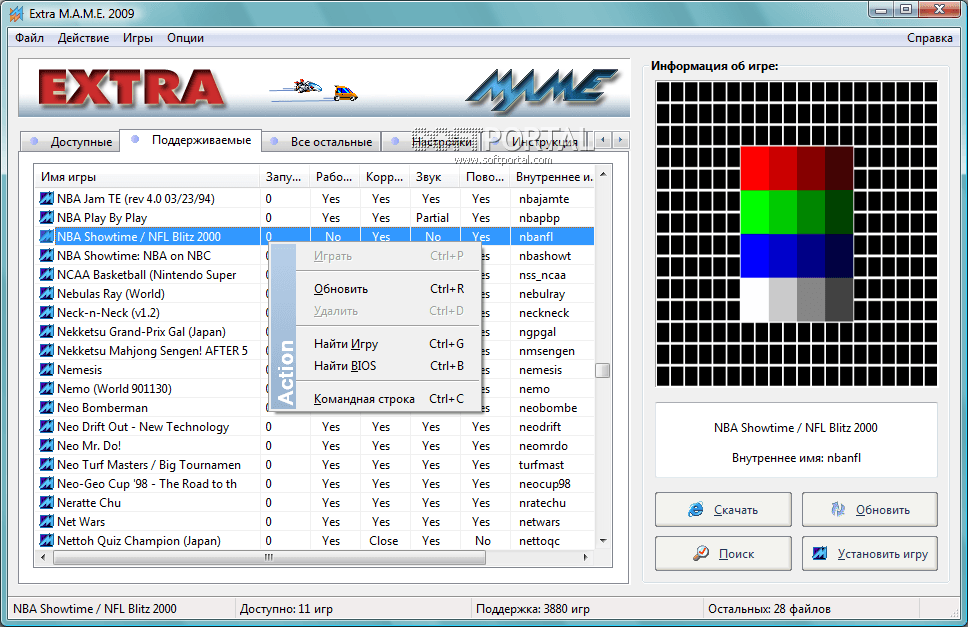Click the bright green color block in preview
968x627 pixels.
coord(754,212)
